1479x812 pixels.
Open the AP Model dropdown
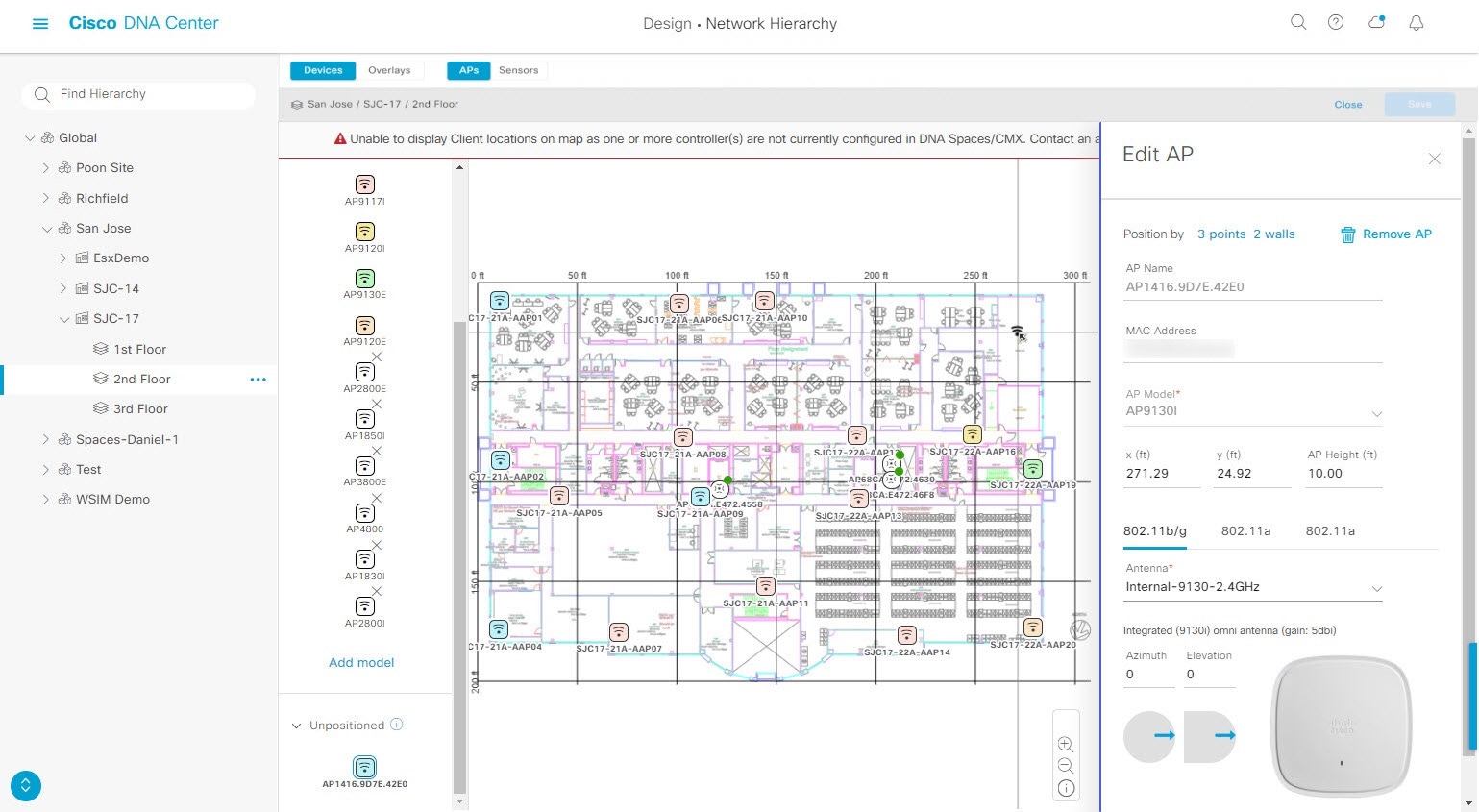click(x=1253, y=412)
